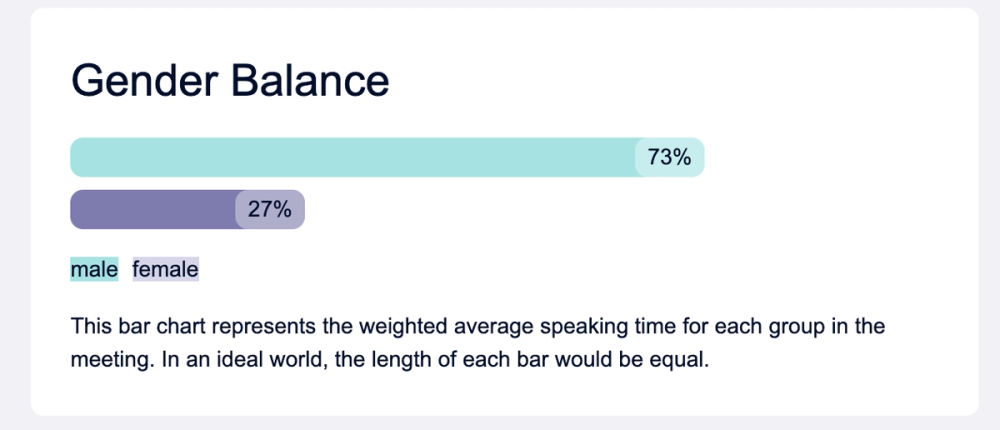Click the teal "male" legend label

click(94, 269)
